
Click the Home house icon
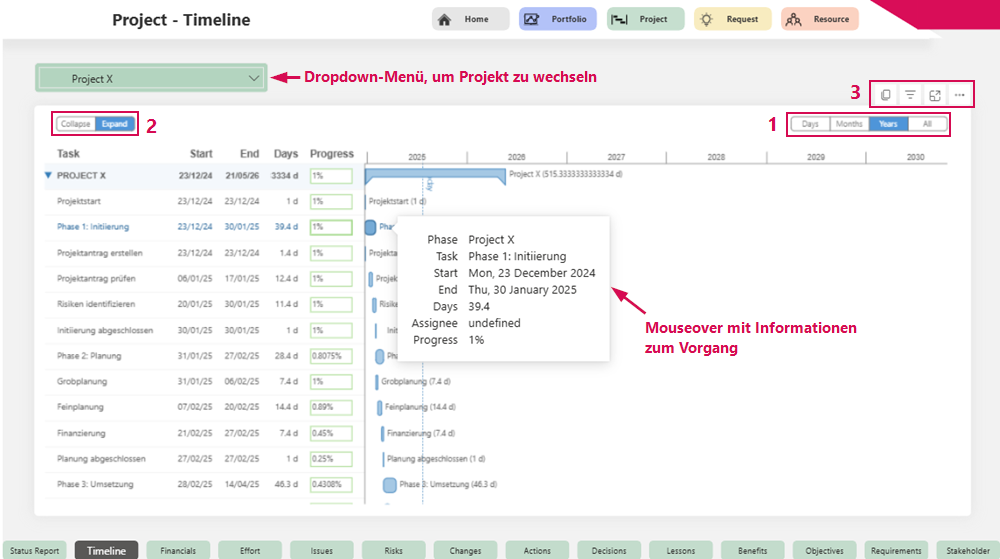(445, 19)
